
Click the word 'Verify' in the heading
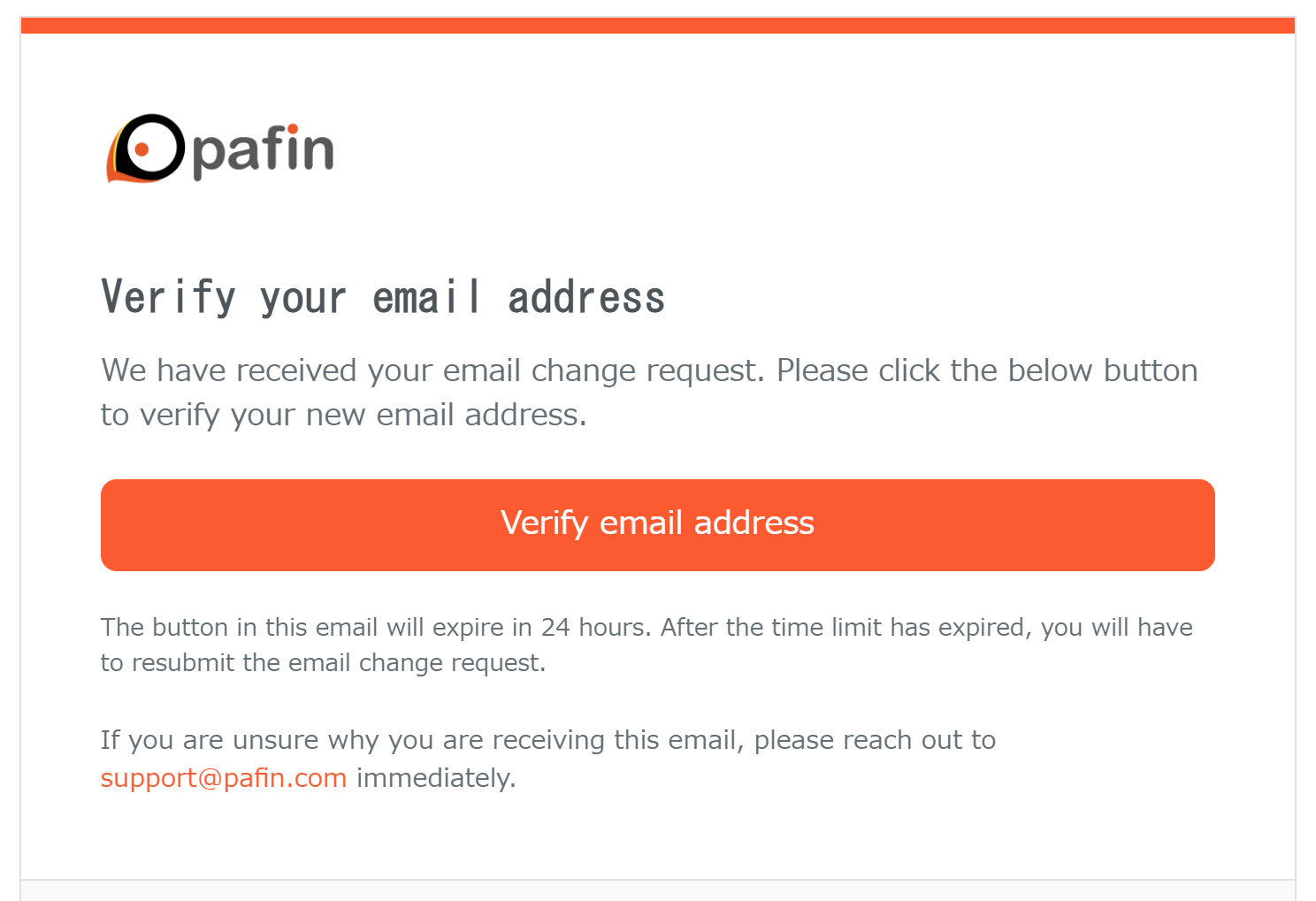[x=168, y=297]
